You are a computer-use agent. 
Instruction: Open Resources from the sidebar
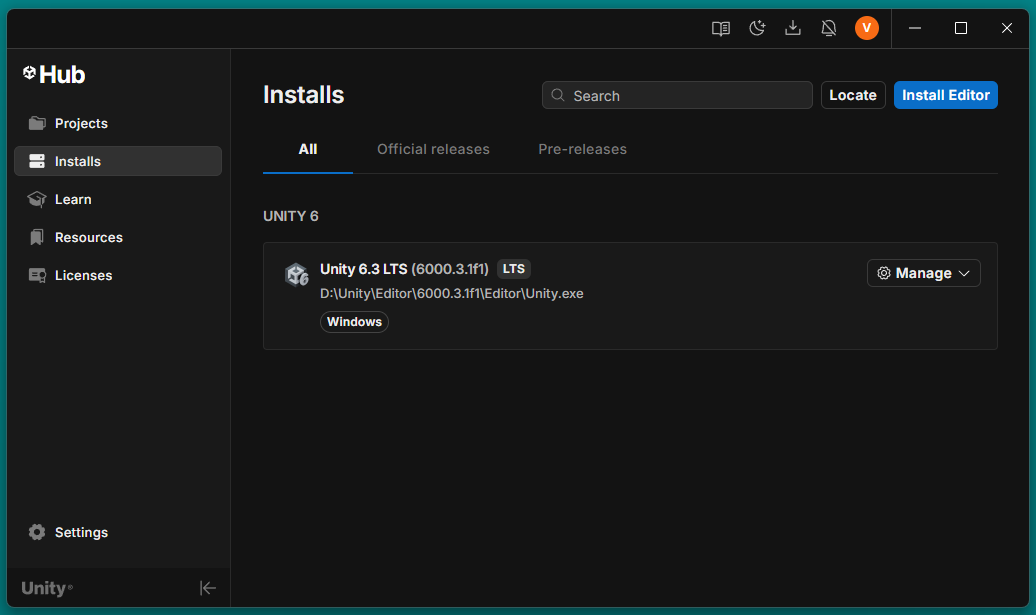coord(88,237)
